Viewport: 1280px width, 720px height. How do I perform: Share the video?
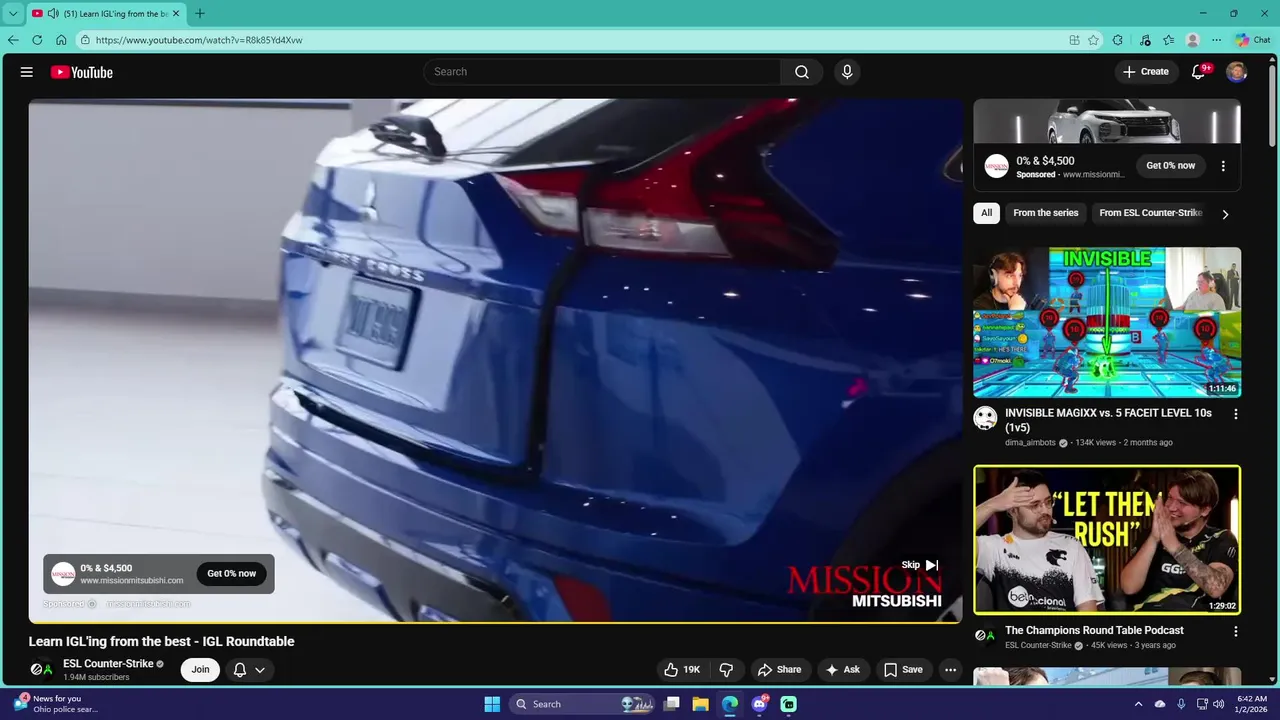click(779, 670)
